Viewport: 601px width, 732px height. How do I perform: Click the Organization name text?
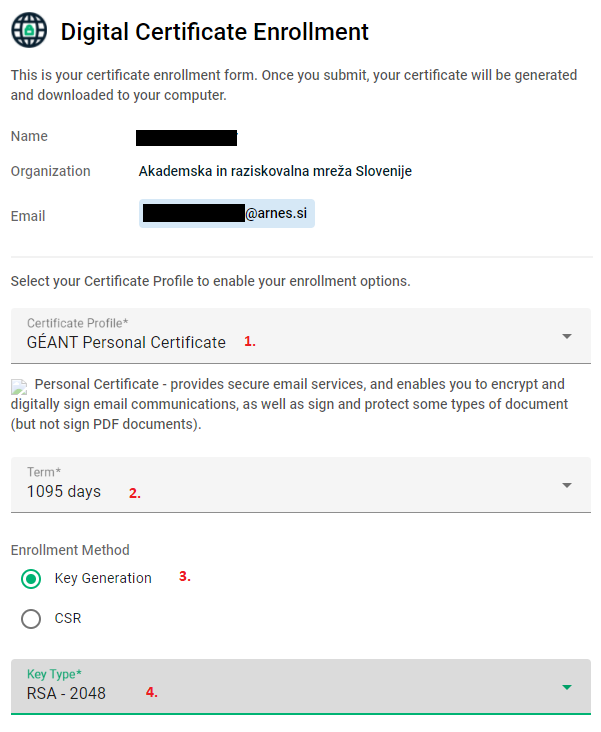pyautogui.click(x=275, y=171)
